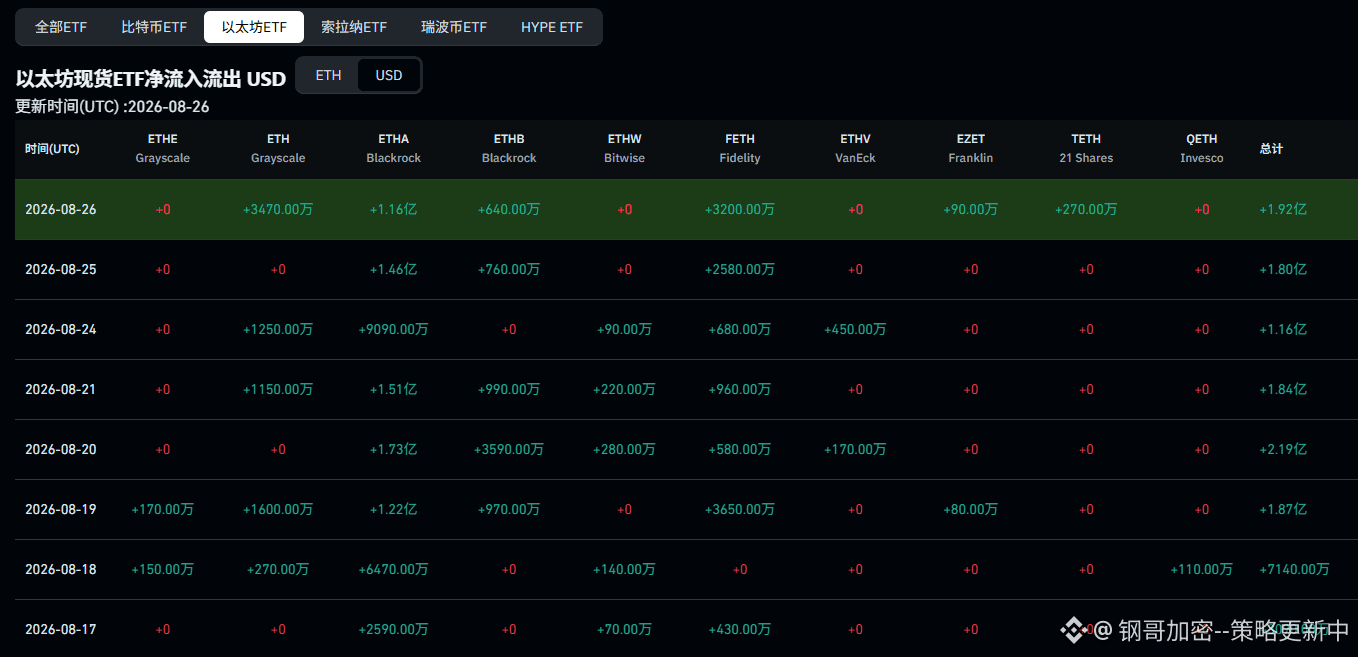Click the +1250.00万 ETH Grayscale value
Screen dimensions: 1358x657
278,329
